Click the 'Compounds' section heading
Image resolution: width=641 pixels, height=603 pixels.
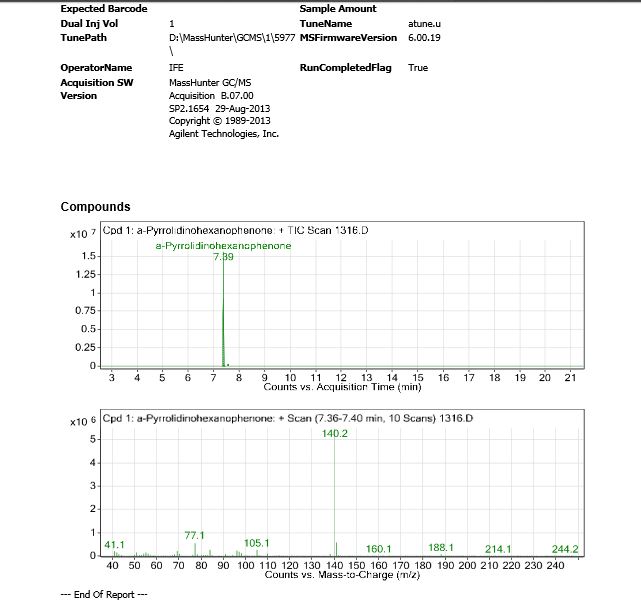click(95, 207)
